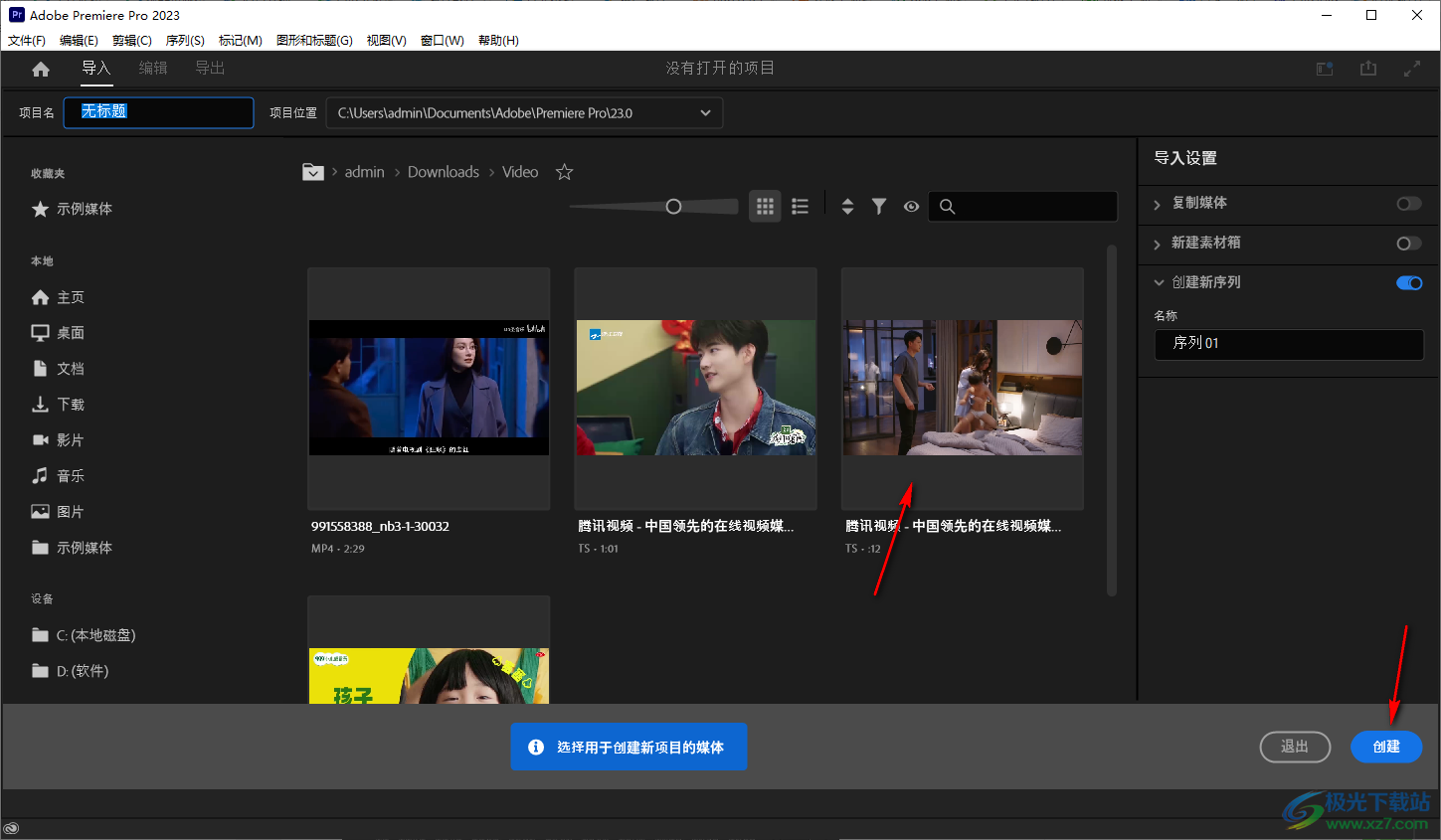This screenshot has width=1441, height=840.
Task: Collapse the 创建新序列 section
Action: point(1159,282)
